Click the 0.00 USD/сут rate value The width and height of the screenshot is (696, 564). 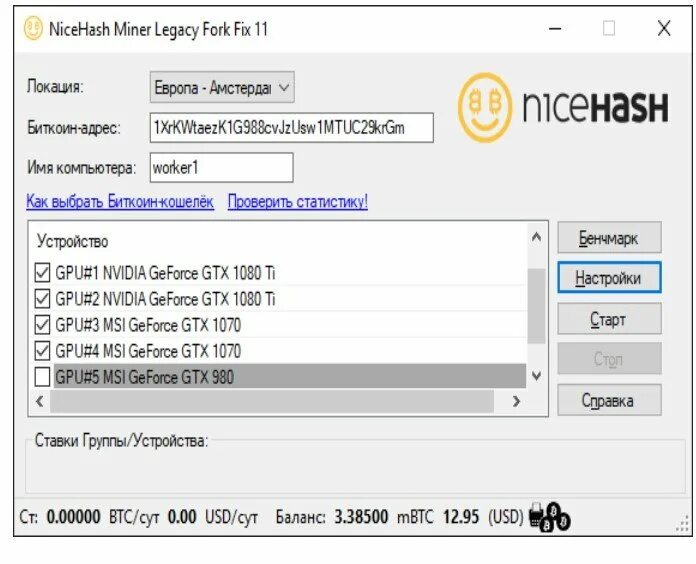[213, 517]
